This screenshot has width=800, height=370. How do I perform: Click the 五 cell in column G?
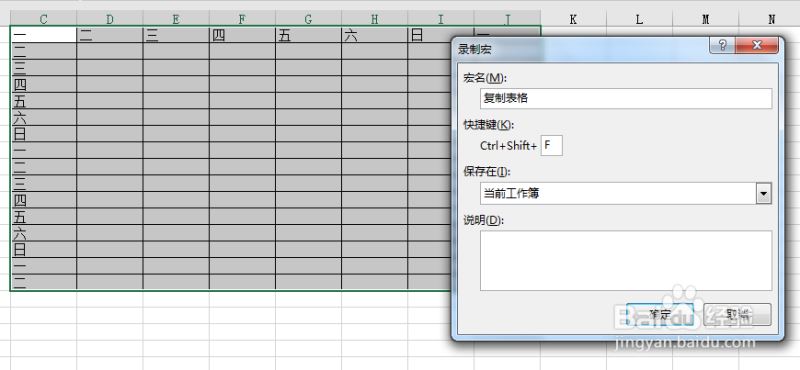coord(308,35)
